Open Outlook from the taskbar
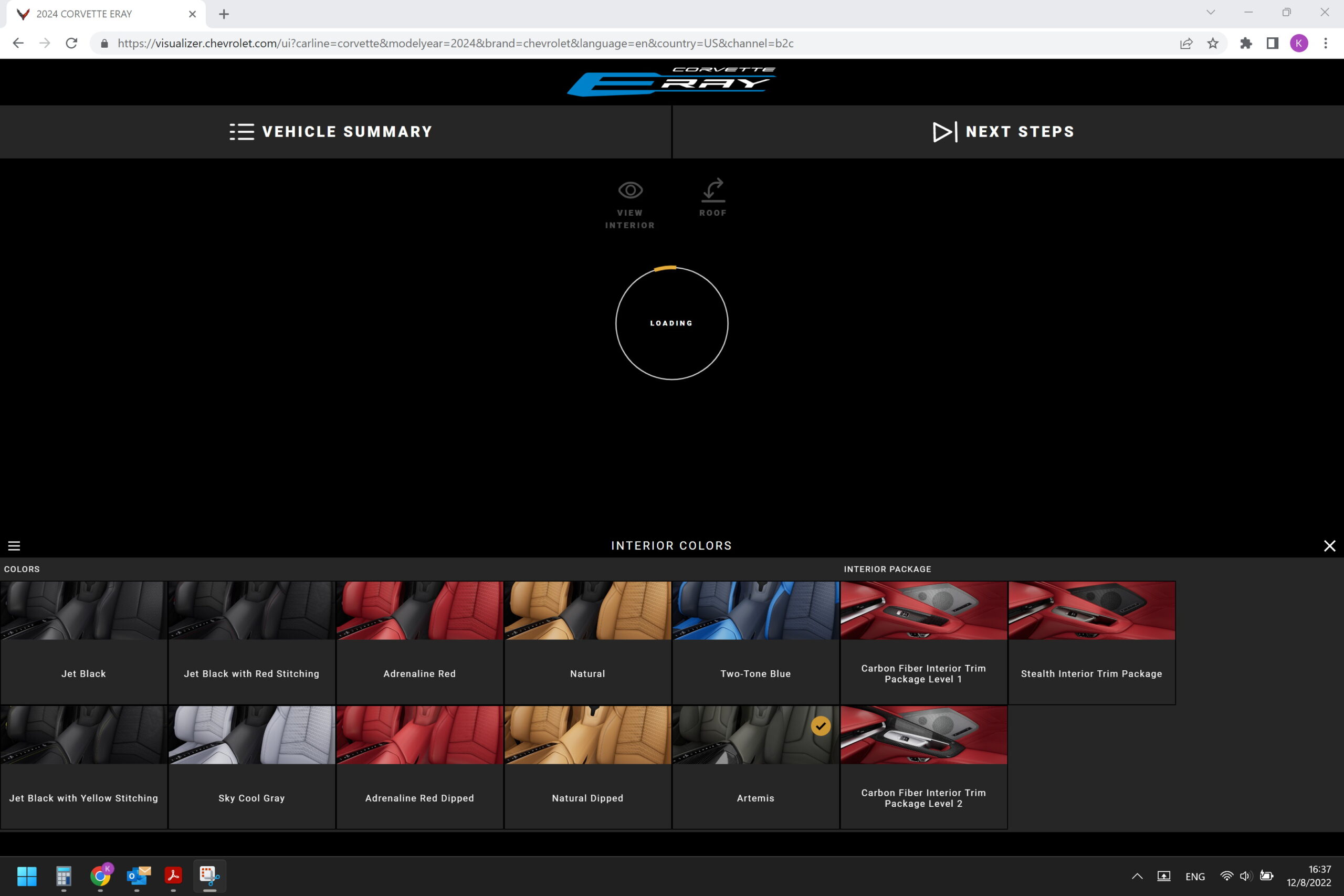 [138, 876]
